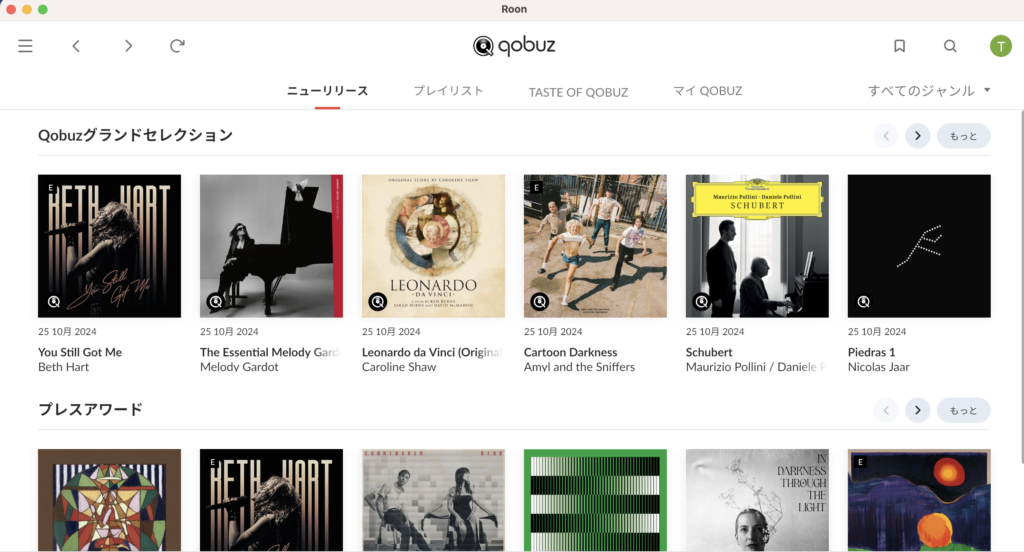Click Qobuz badge on Leonardo da Vinci cover
The image size is (1024, 552).
[377, 301]
